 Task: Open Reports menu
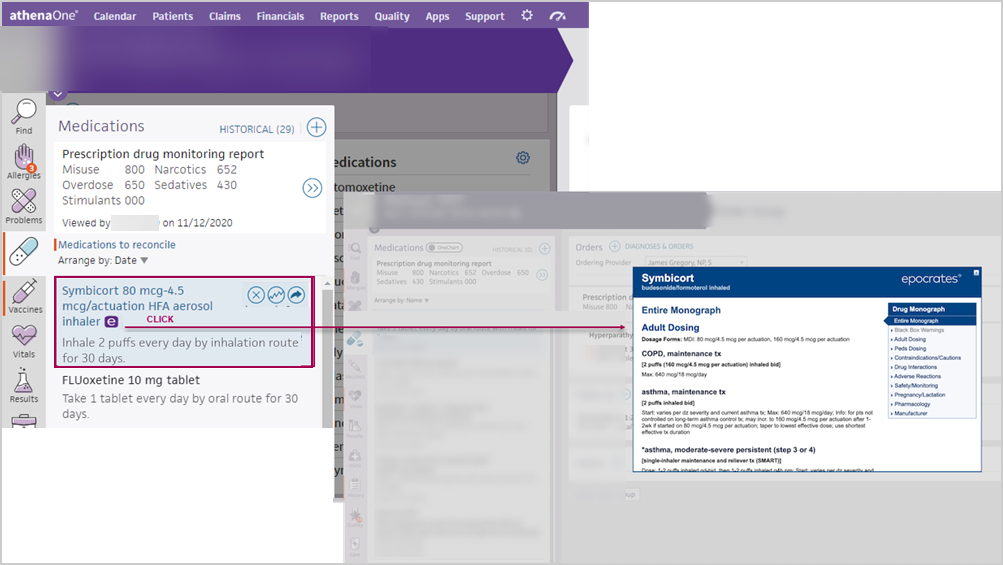click(x=339, y=16)
